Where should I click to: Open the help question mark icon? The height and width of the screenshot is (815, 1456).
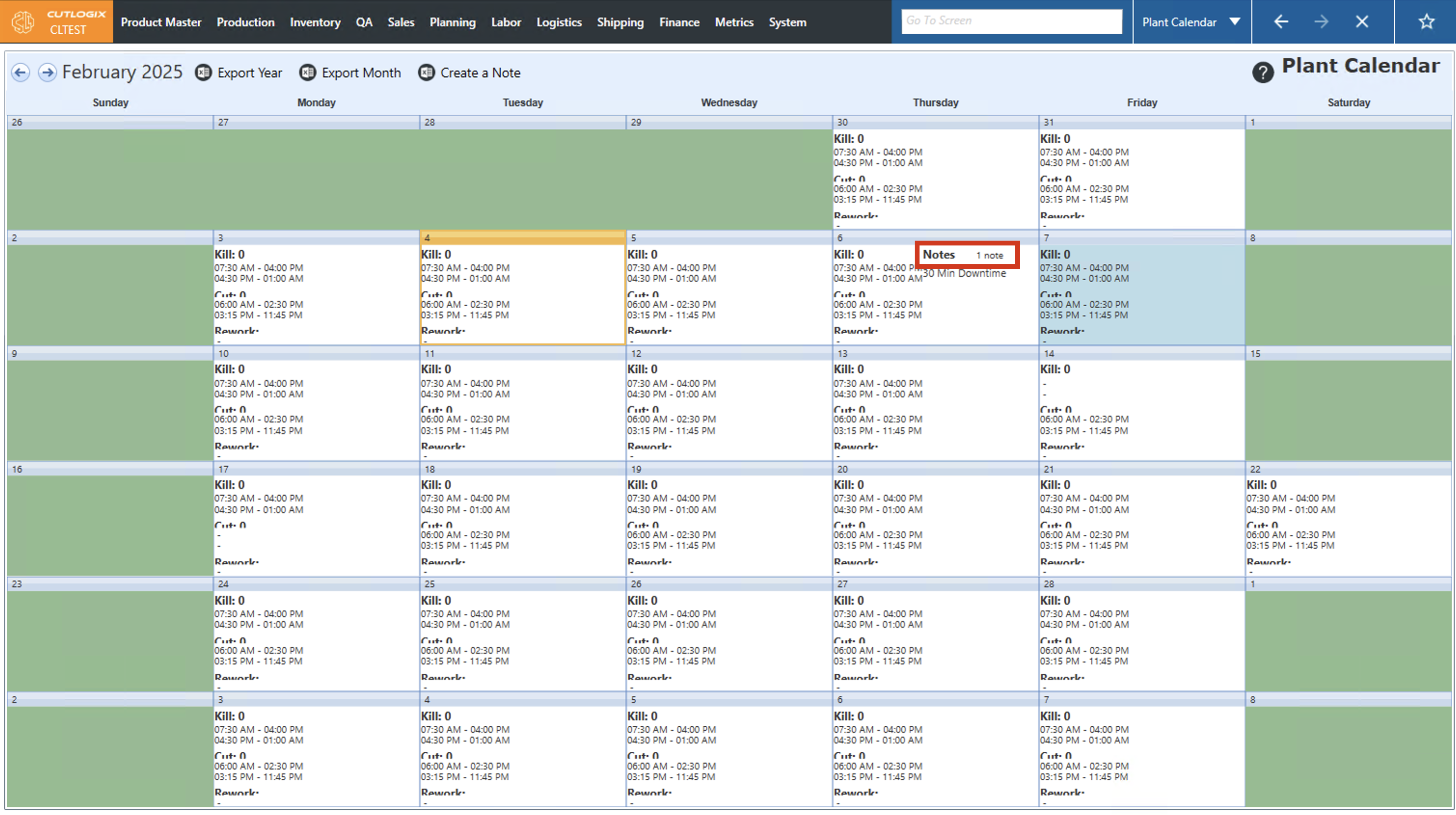coord(1262,72)
